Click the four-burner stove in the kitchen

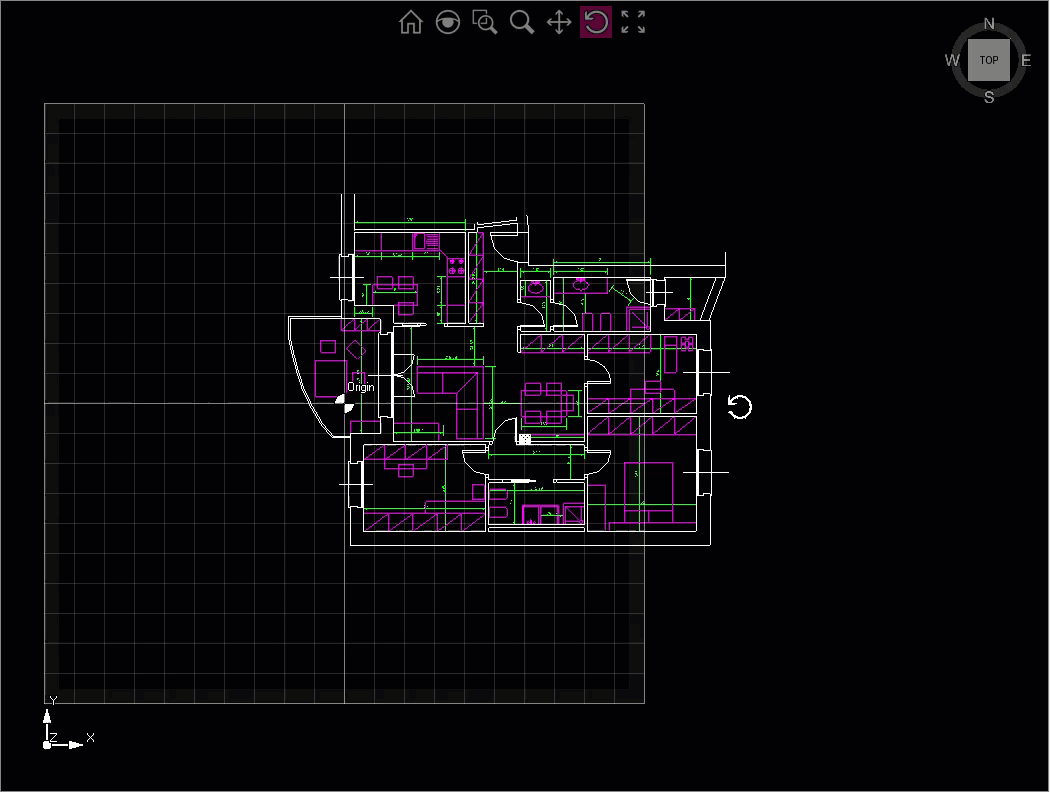(x=456, y=267)
